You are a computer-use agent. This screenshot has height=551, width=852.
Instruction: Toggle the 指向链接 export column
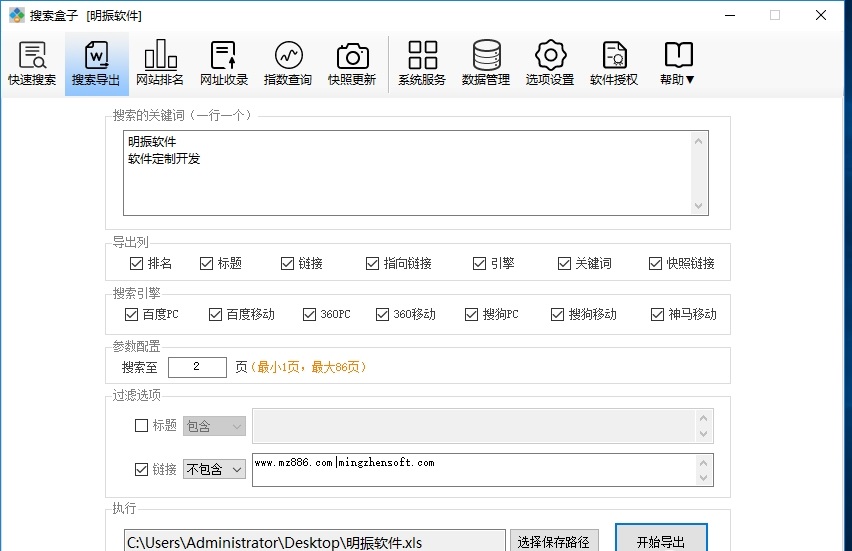coord(372,264)
